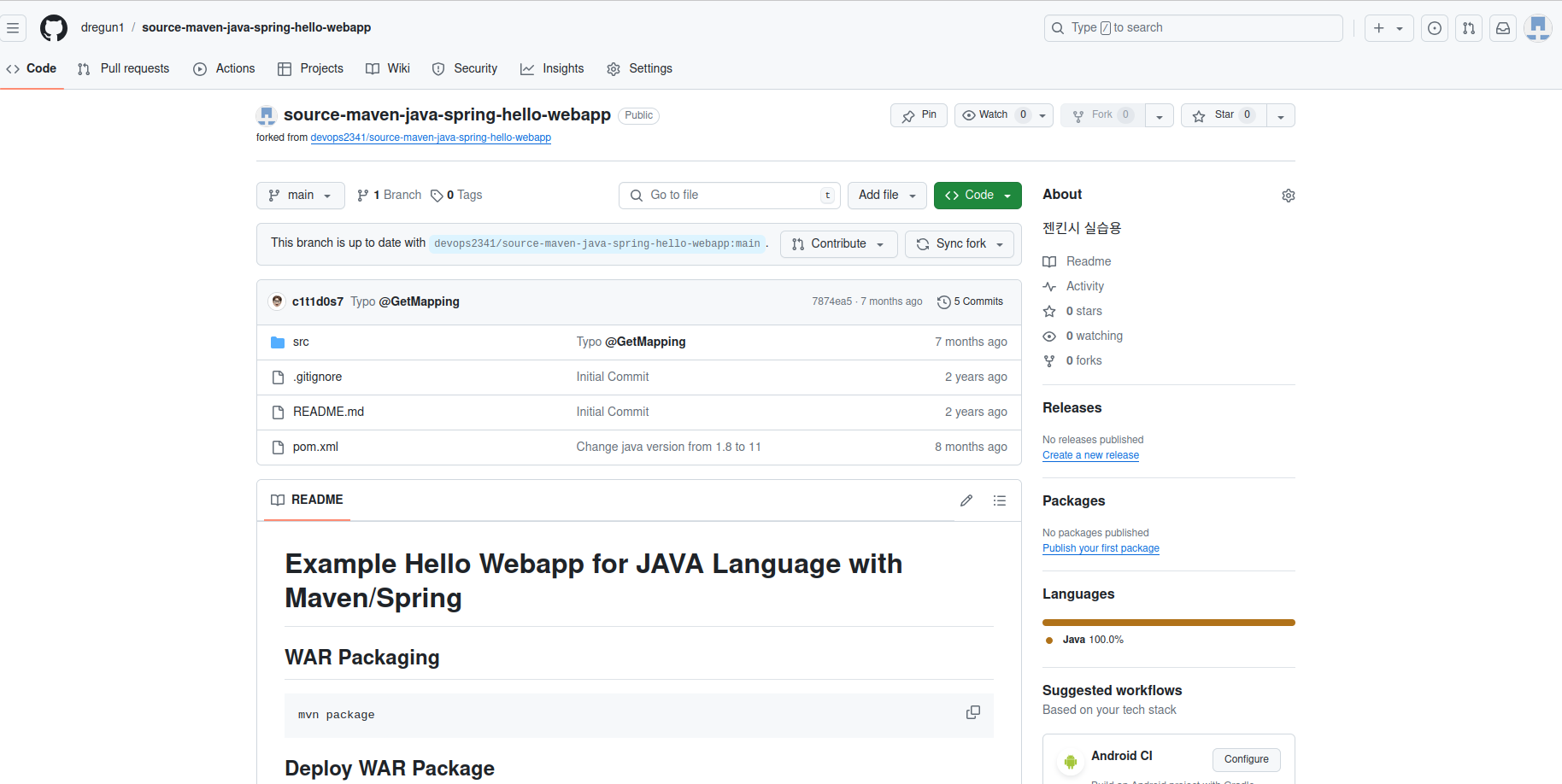Click the GitHub logo home icon

(x=54, y=28)
